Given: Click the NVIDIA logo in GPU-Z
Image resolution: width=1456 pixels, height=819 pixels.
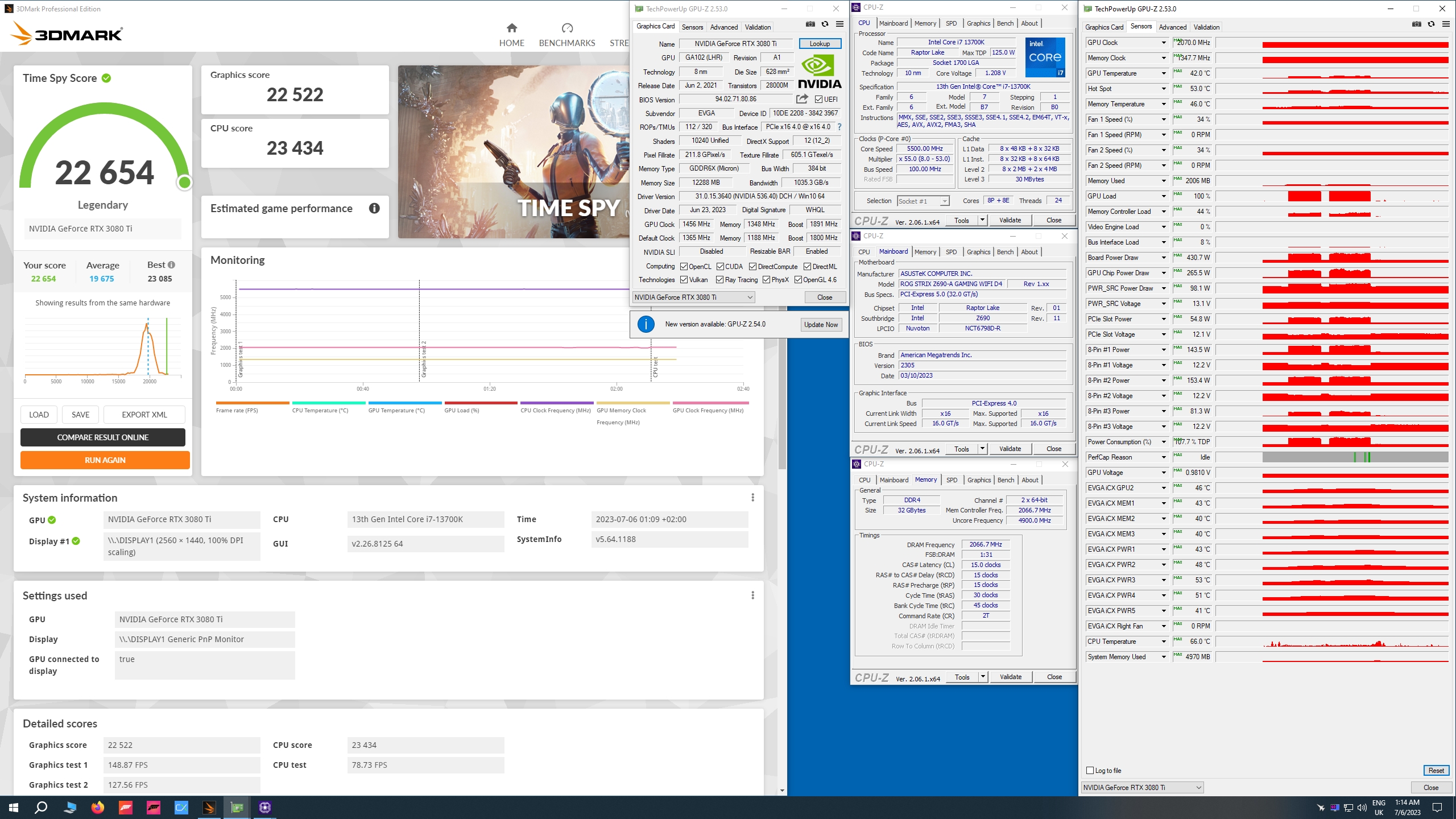Looking at the screenshot, I should (819, 72).
